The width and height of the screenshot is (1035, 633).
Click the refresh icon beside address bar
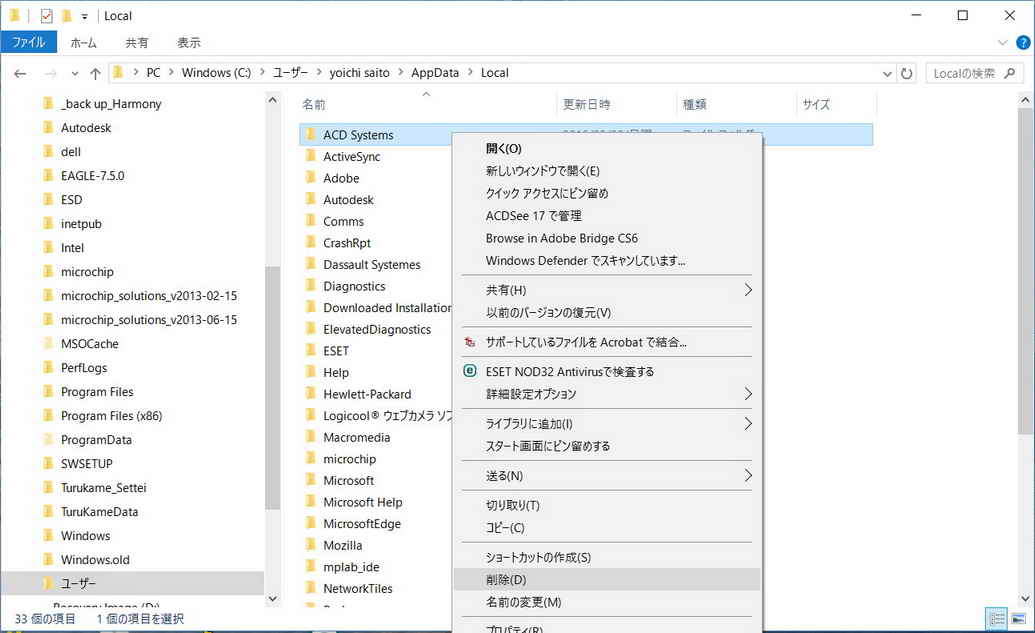[x=907, y=73]
